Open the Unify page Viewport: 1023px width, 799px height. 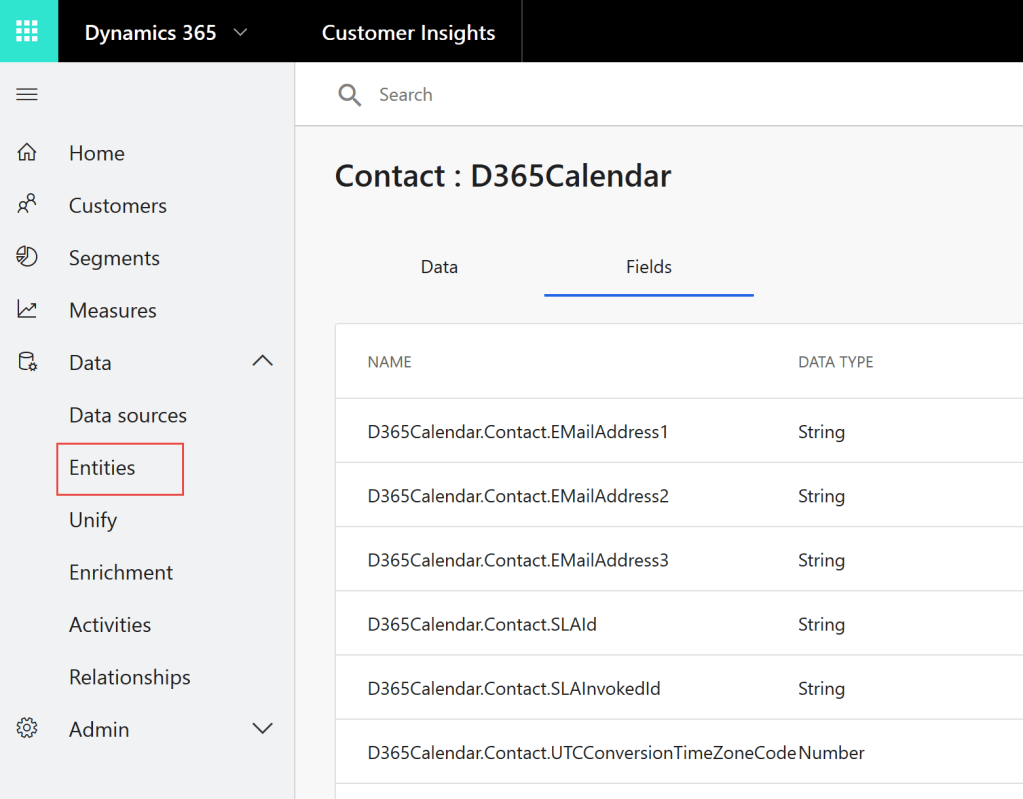point(93,520)
